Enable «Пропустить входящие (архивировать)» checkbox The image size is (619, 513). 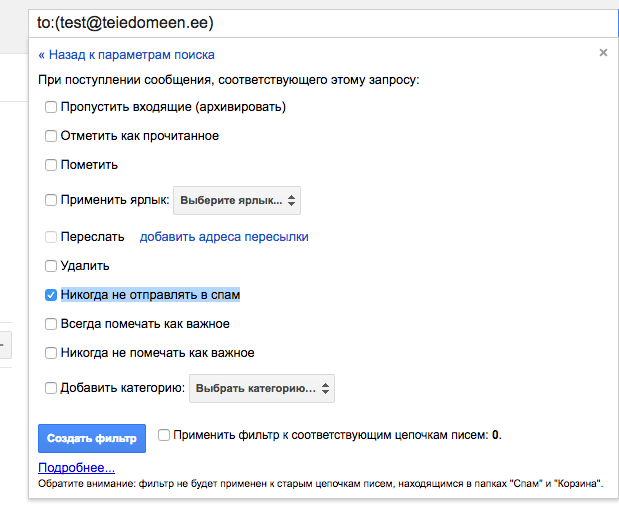tap(51, 107)
